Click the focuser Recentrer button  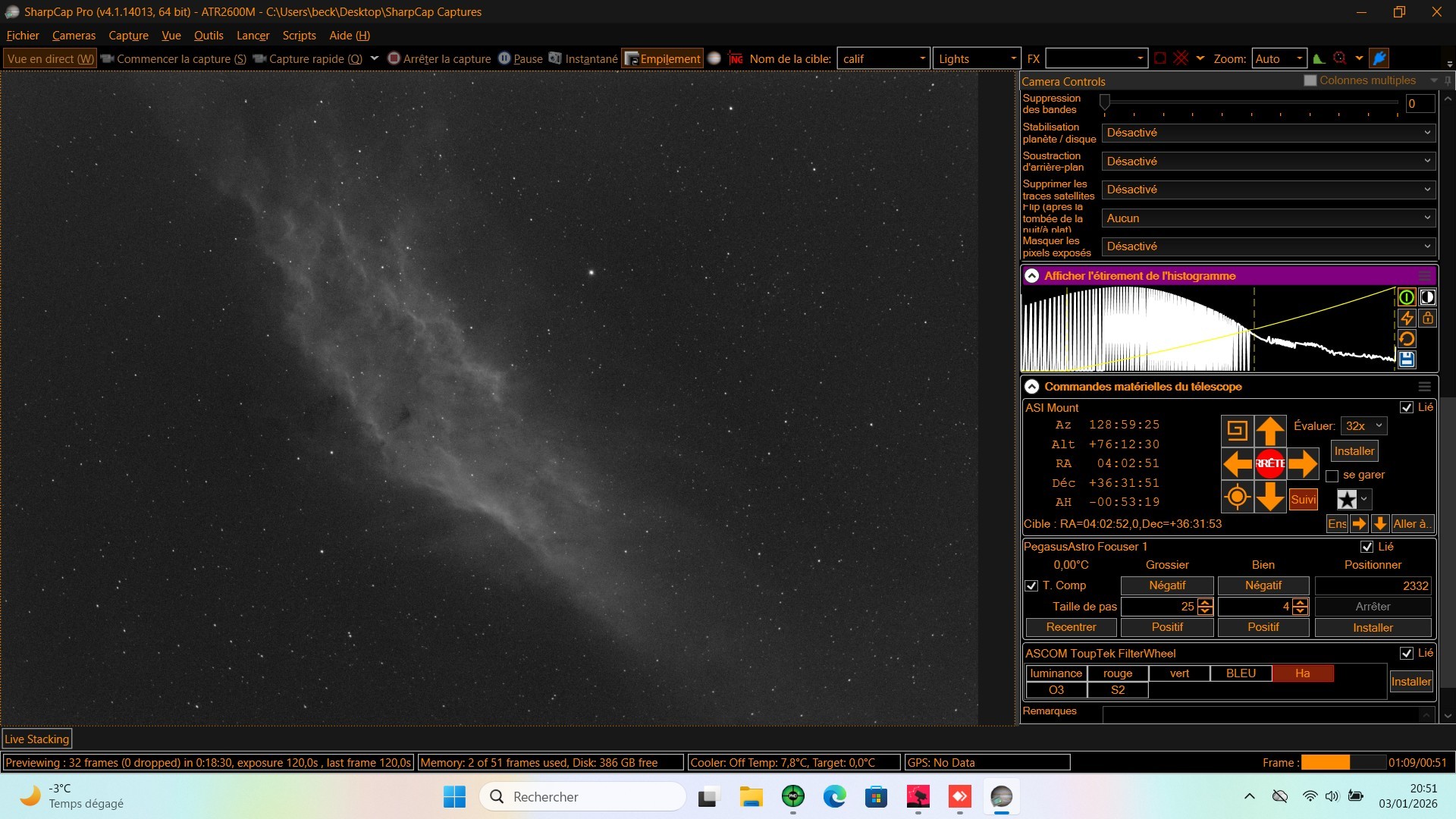click(x=1071, y=627)
